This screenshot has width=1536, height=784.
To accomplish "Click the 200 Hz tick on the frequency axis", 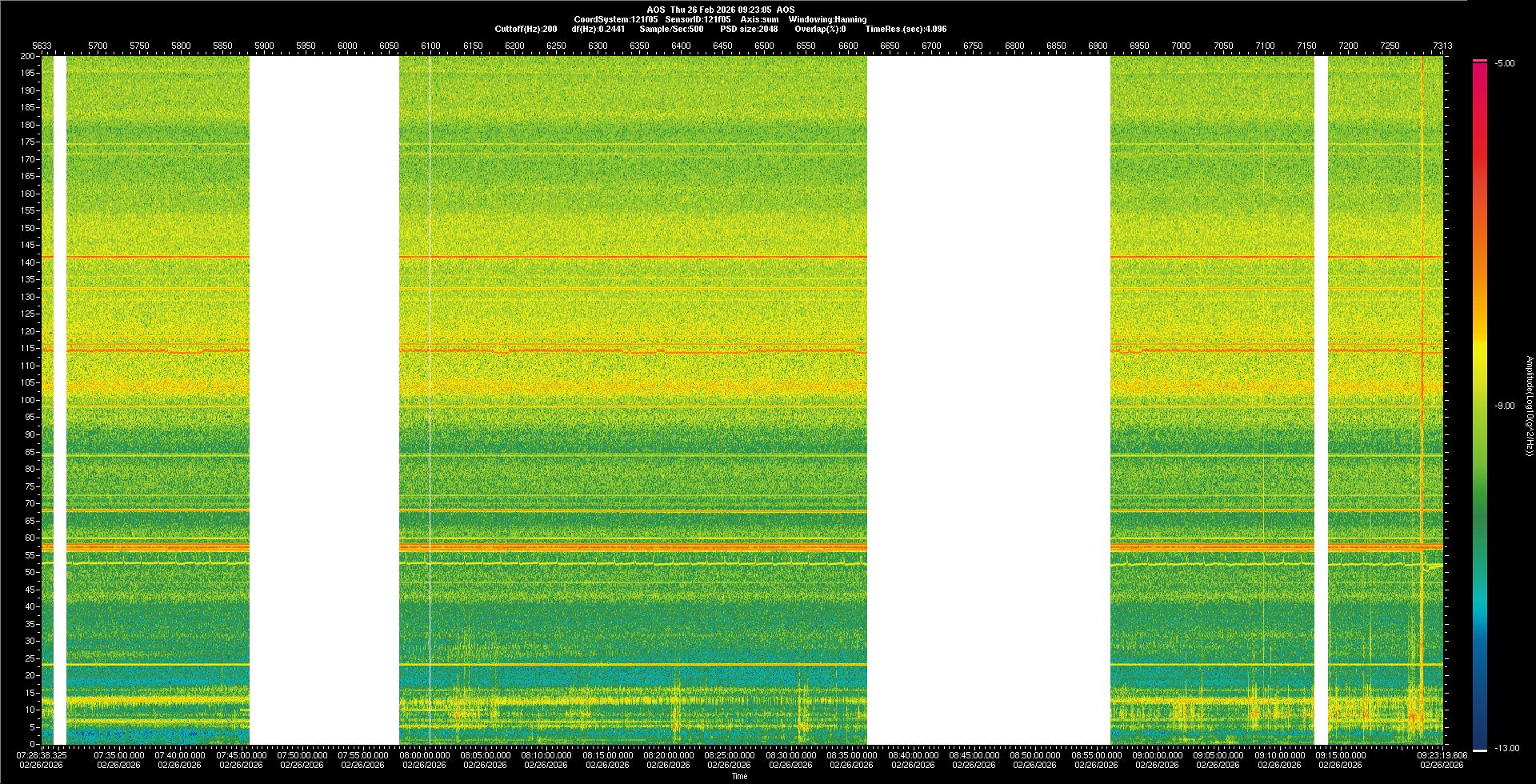I will (27, 56).
